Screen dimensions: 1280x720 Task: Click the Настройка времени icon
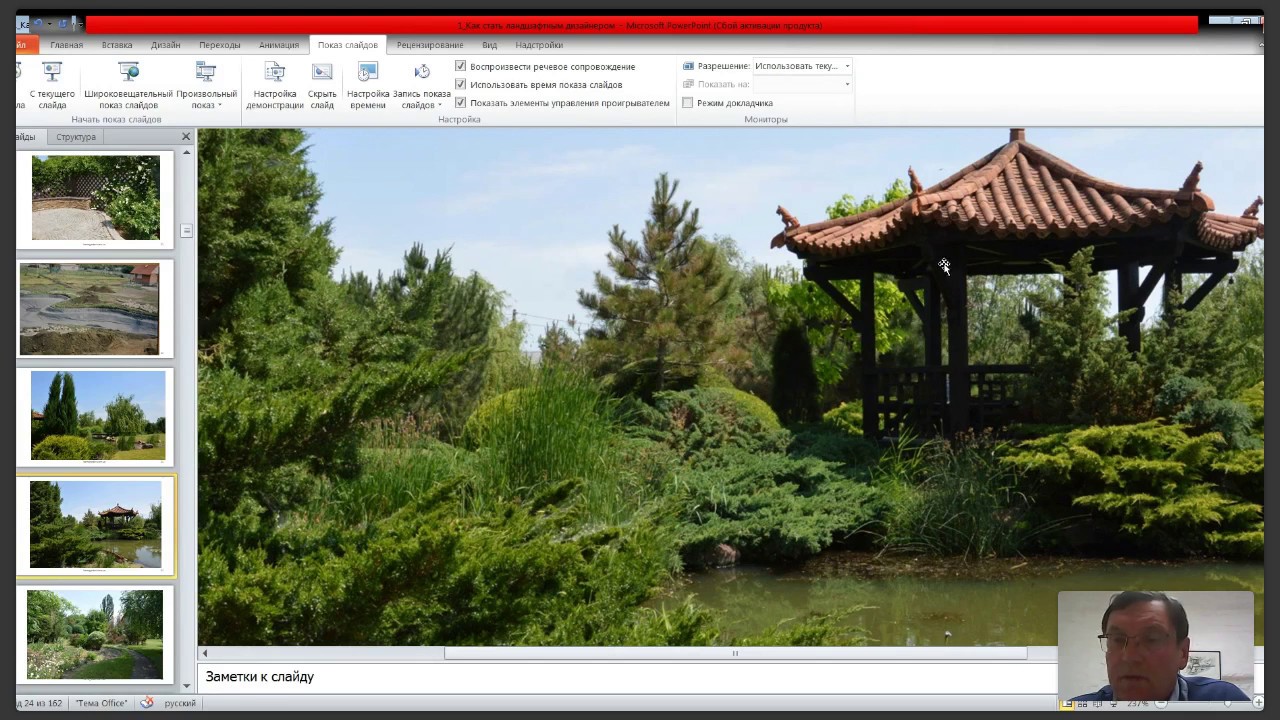tap(367, 72)
